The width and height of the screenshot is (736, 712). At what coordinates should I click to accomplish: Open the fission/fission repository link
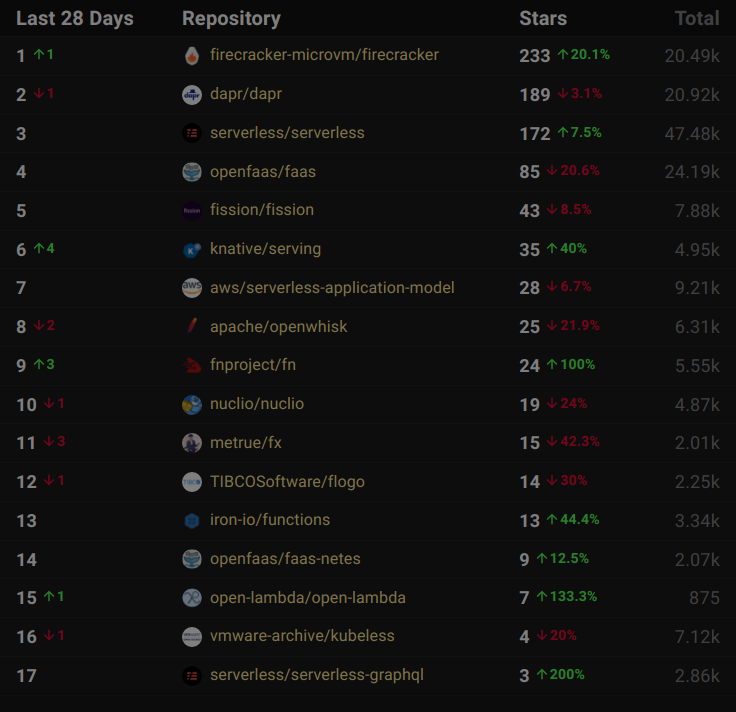coord(262,210)
